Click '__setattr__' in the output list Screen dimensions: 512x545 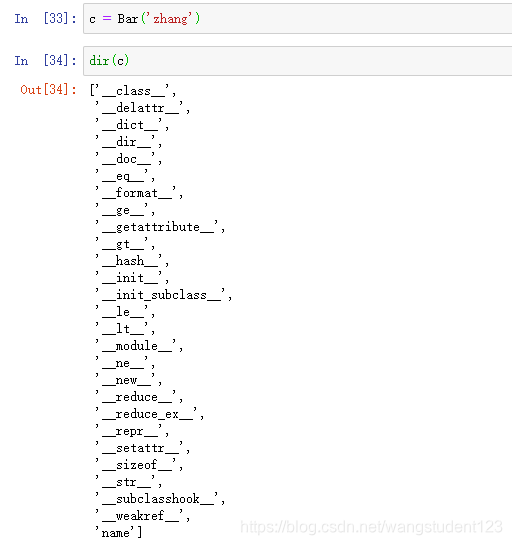click(139, 448)
